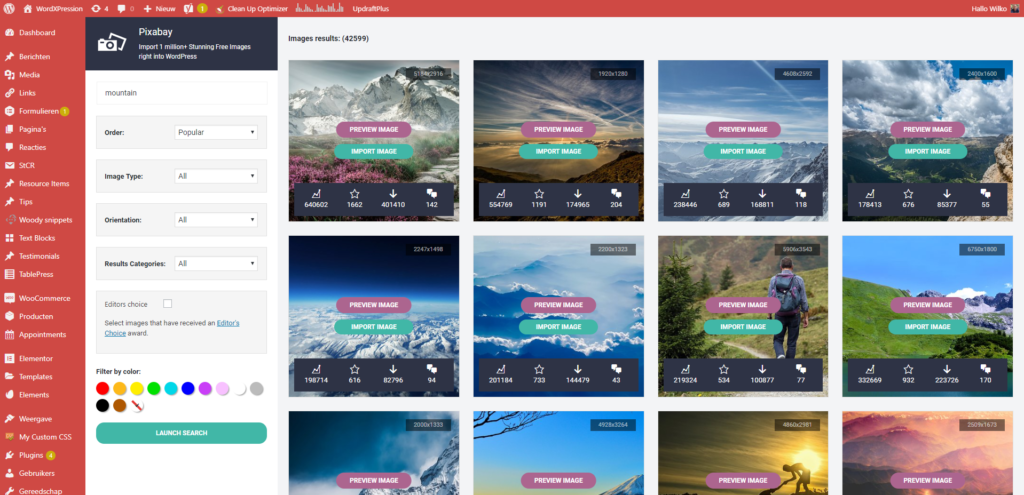Import the 6750x1800 green valley image

pos(927,327)
